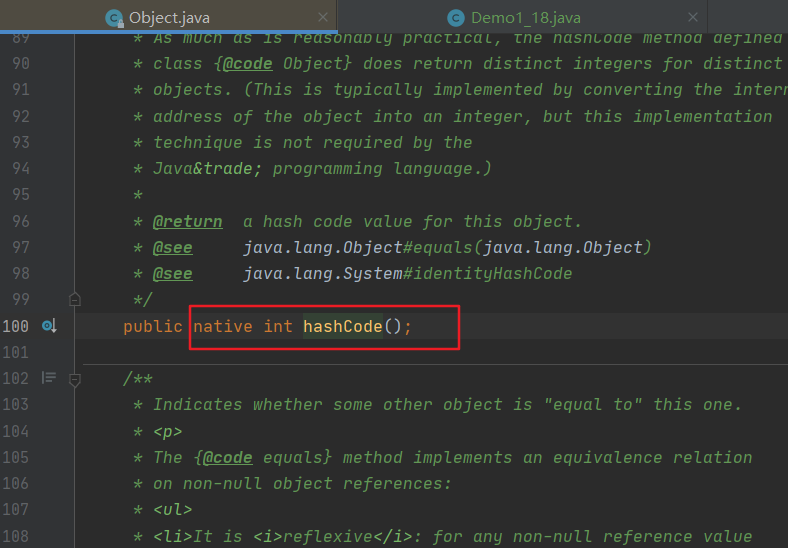Fold the Javadoc comment starting at line 102
Screen dimensions: 788x548
click(74, 379)
